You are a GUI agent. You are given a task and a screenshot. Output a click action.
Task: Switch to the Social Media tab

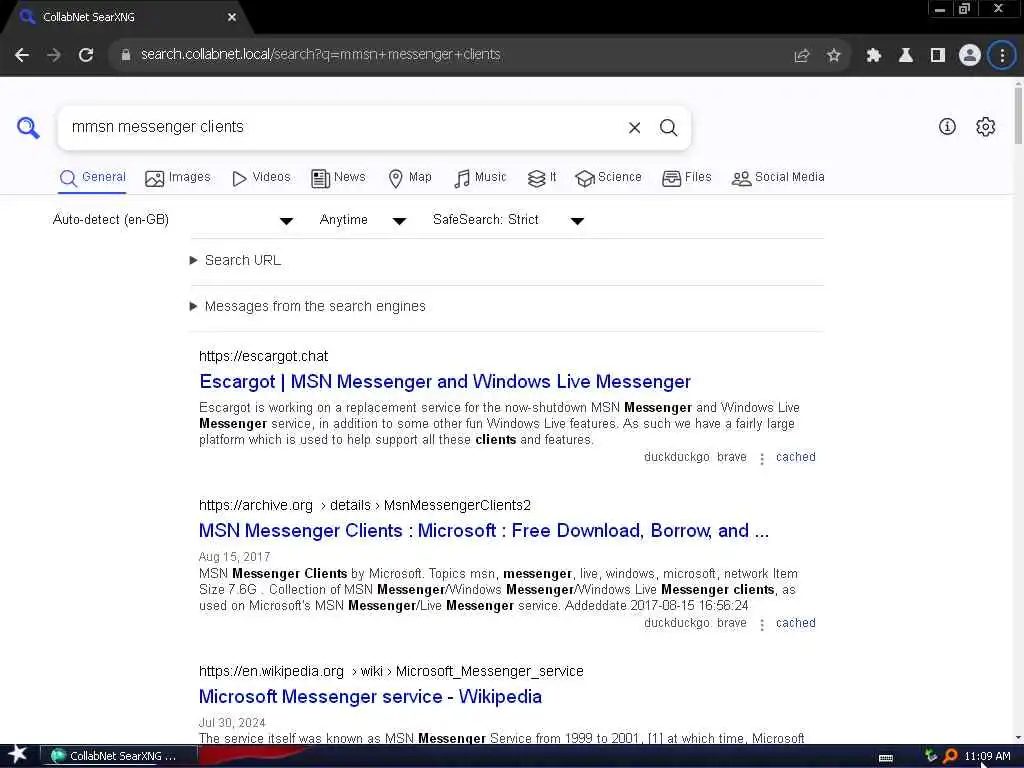pos(778,178)
